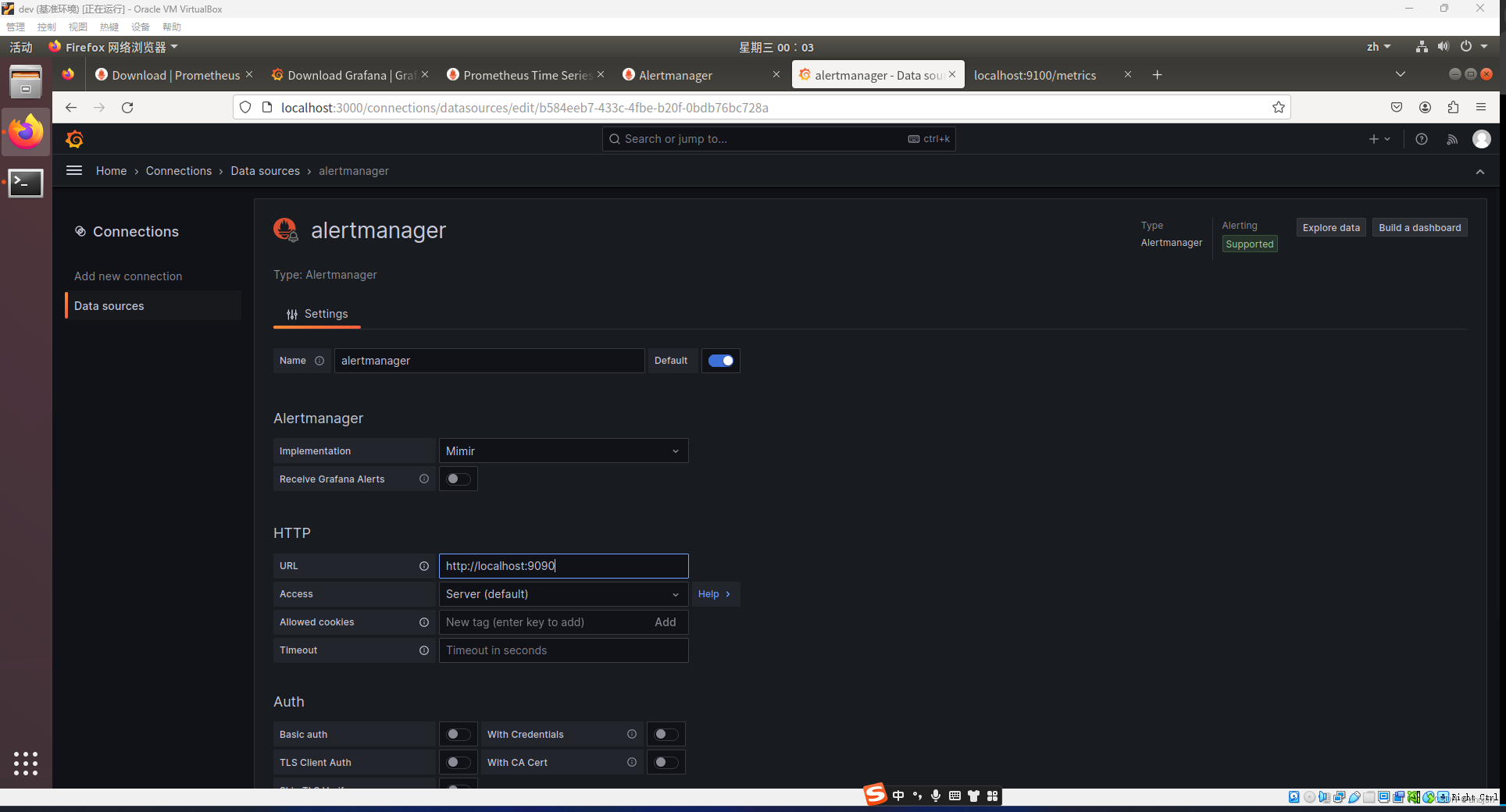Viewport: 1506px width, 812px height.
Task: Open the hamburger navigation menu
Action: (x=74, y=170)
